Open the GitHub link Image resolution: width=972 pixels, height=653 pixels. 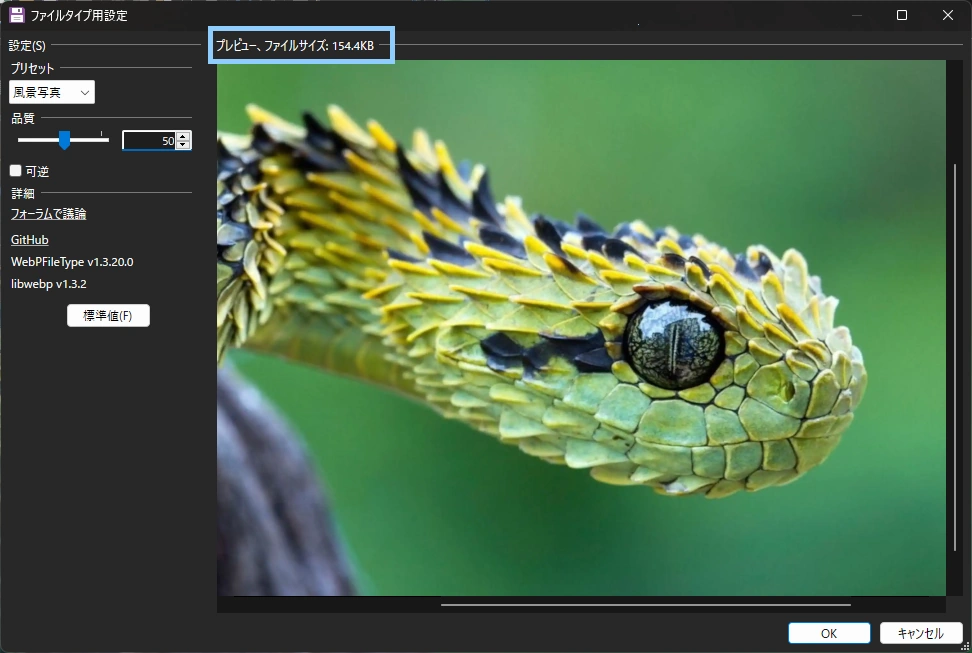[30, 240]
